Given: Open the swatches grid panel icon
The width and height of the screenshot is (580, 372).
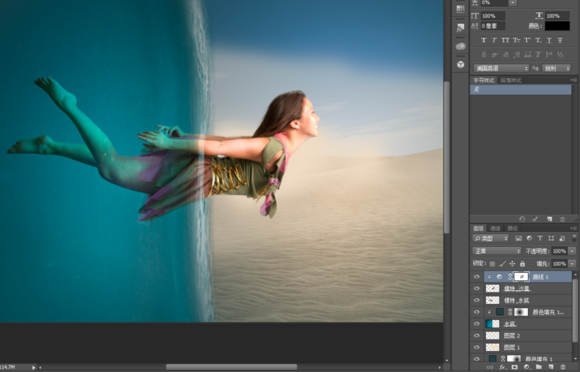Looking at the screenshot, I should 460,9.
